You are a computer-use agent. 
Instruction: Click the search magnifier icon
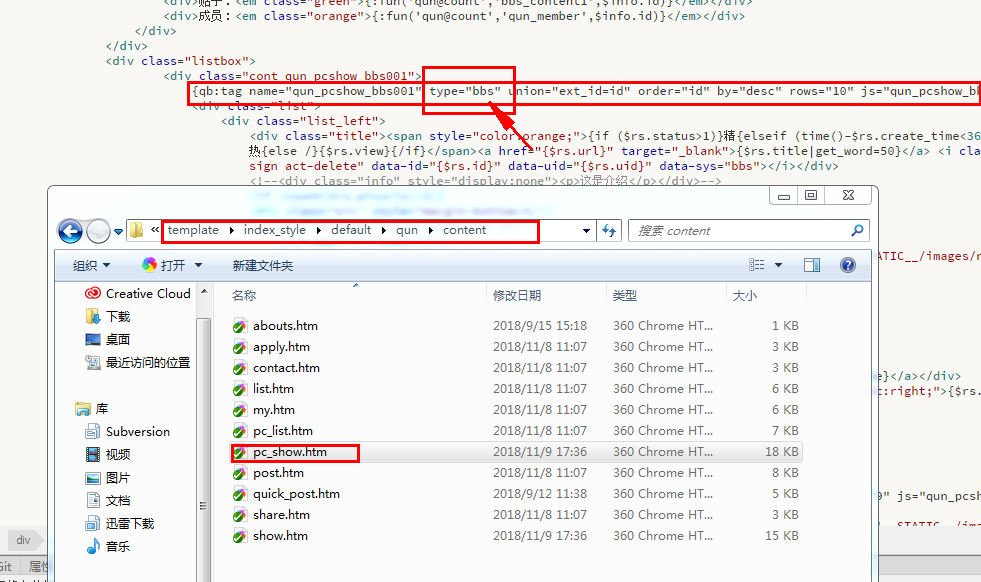point(857,231)
